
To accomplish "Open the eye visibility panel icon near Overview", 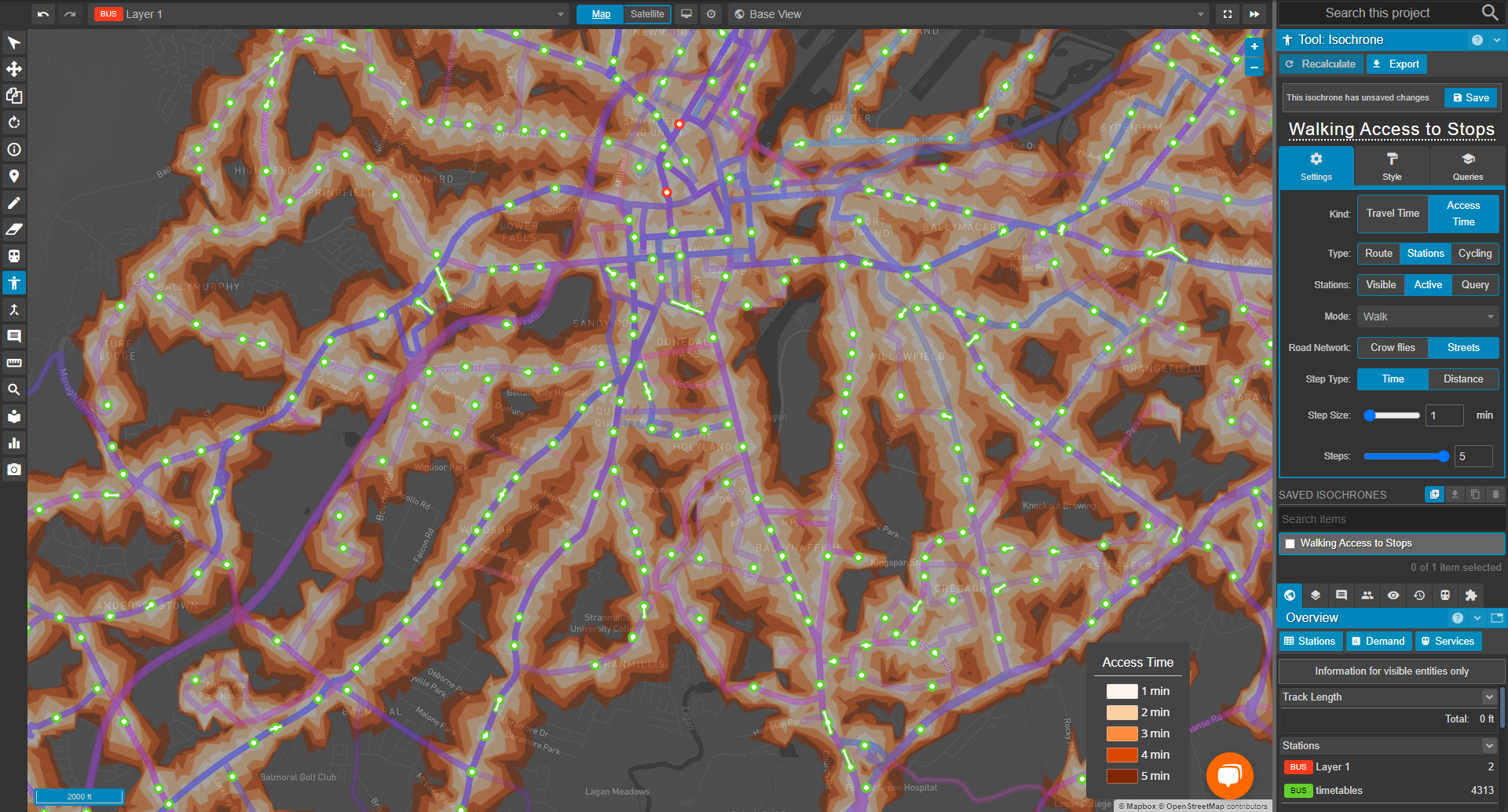I will 1393,595.
